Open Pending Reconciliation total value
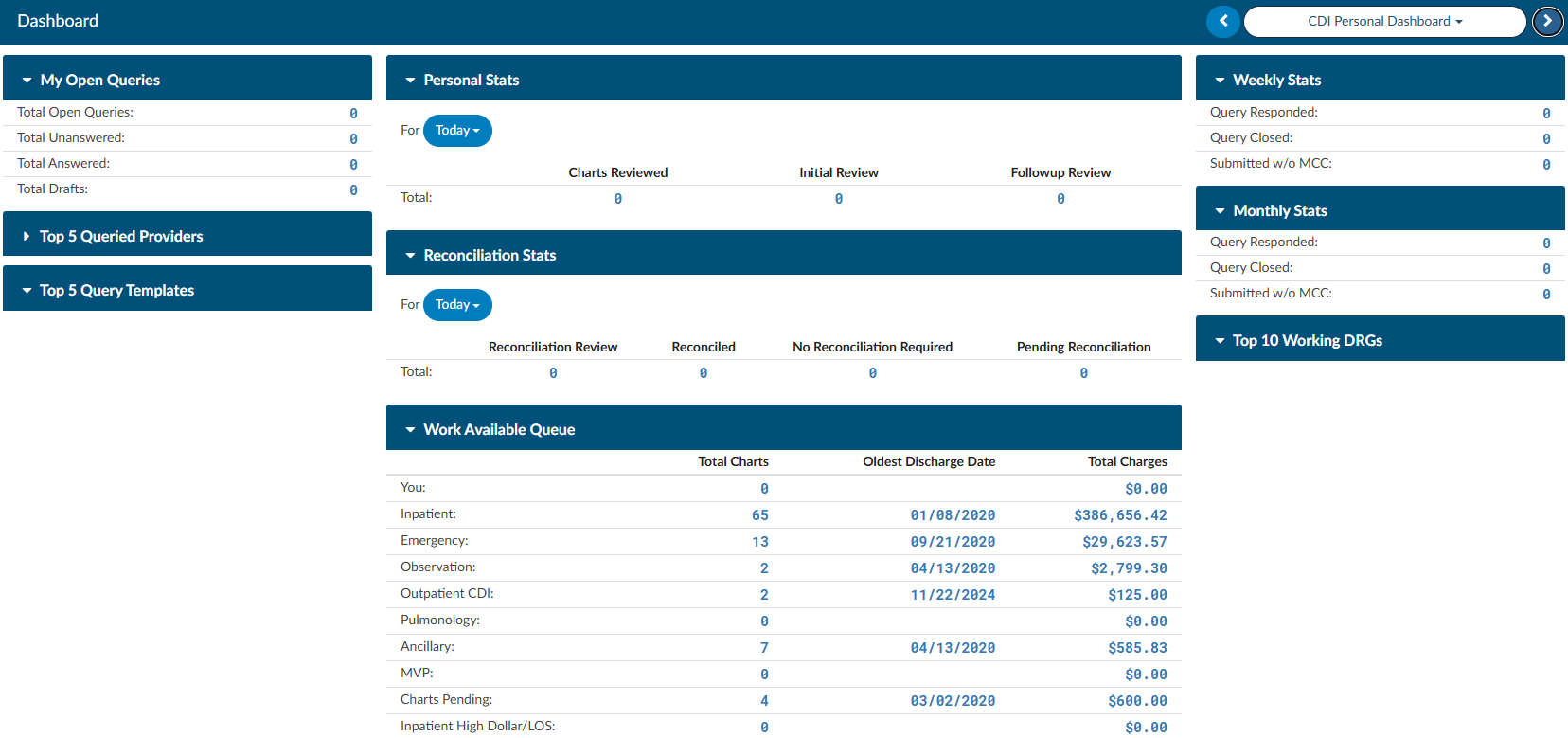1568x738 pixels. click(x=1084, y=372)
